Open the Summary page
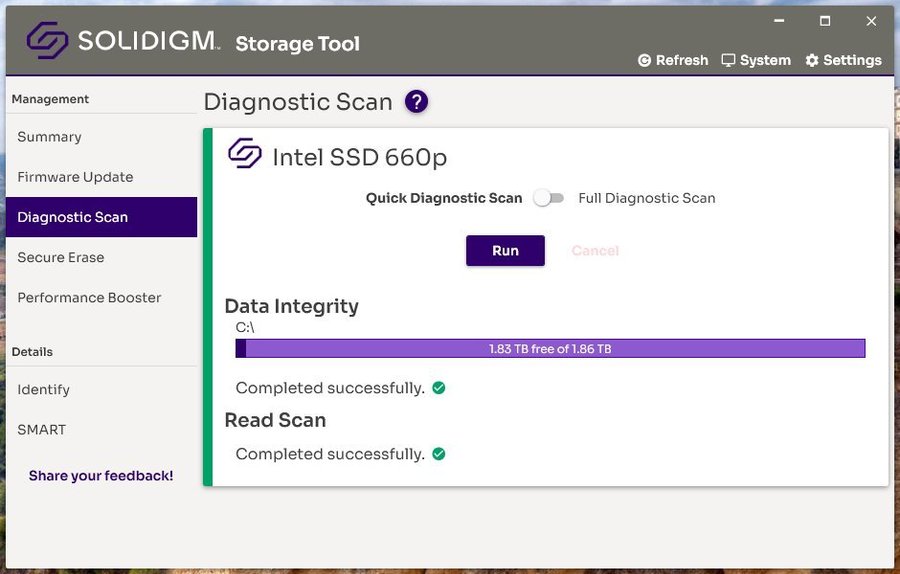The width and height of the screenshot is (900, 574). tap(49, 137)
